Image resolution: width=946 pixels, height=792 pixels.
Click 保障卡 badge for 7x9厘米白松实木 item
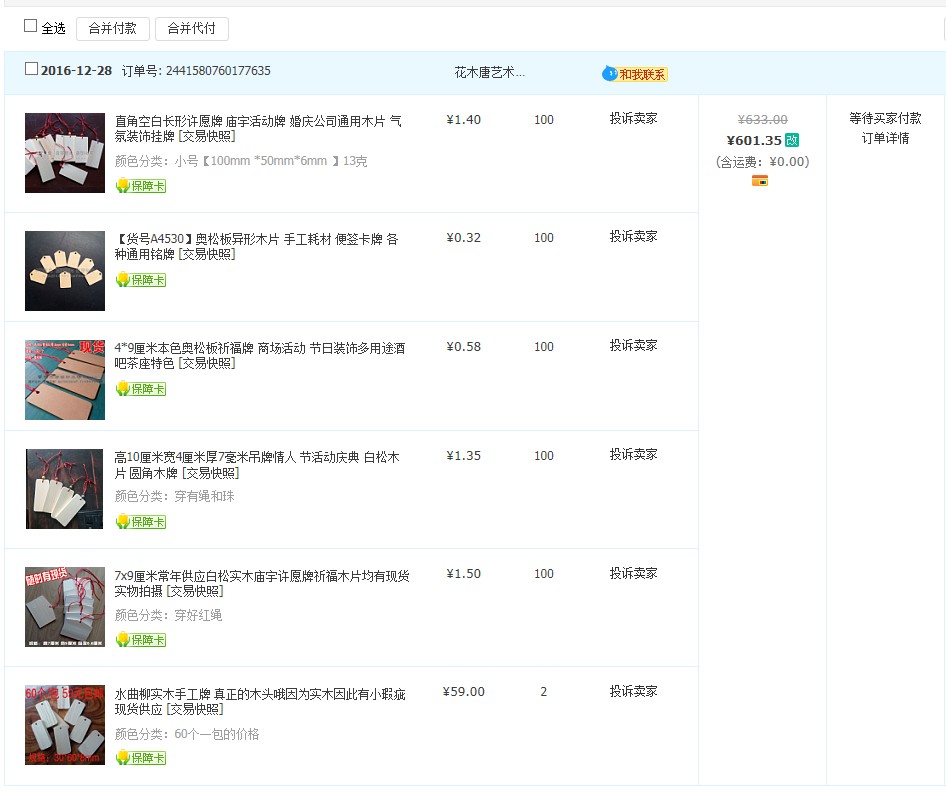pos(141,640)
